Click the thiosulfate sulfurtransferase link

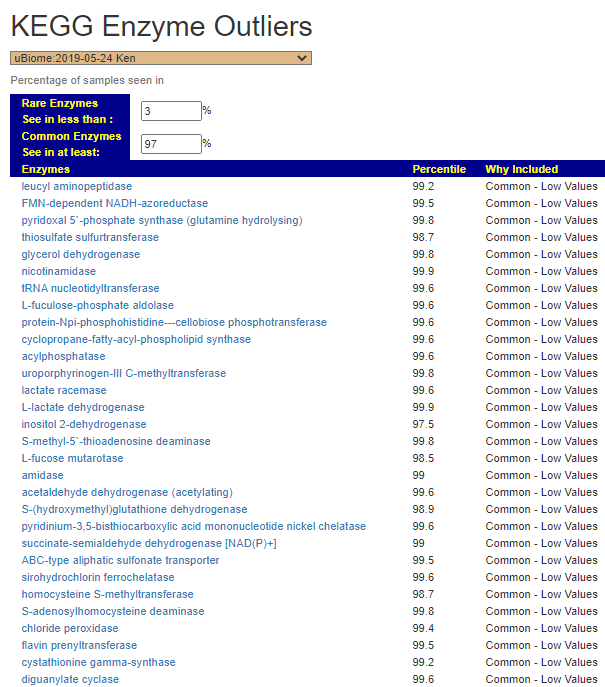[90, 237]
